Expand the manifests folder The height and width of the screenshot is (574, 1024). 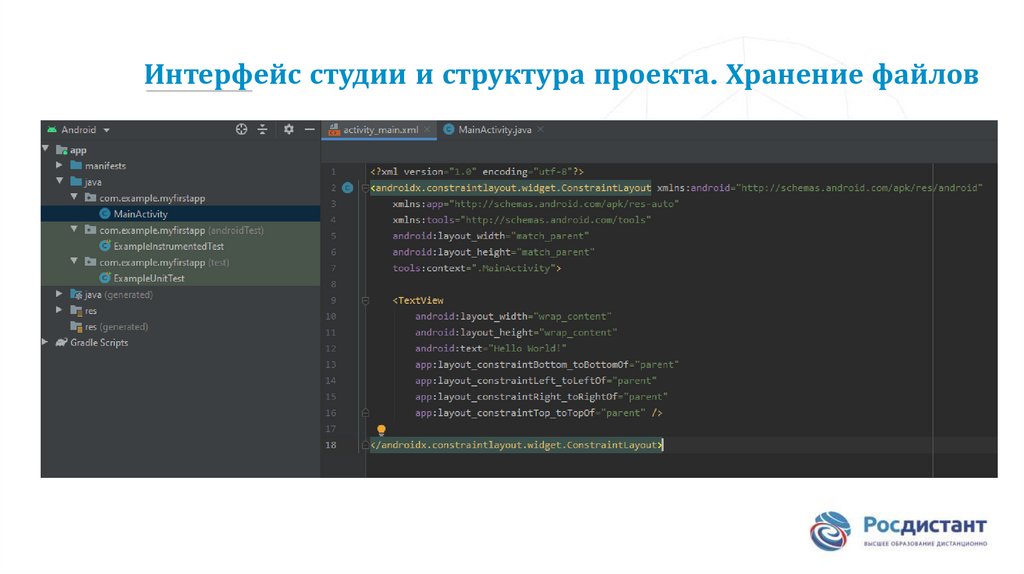coord(61,166)
